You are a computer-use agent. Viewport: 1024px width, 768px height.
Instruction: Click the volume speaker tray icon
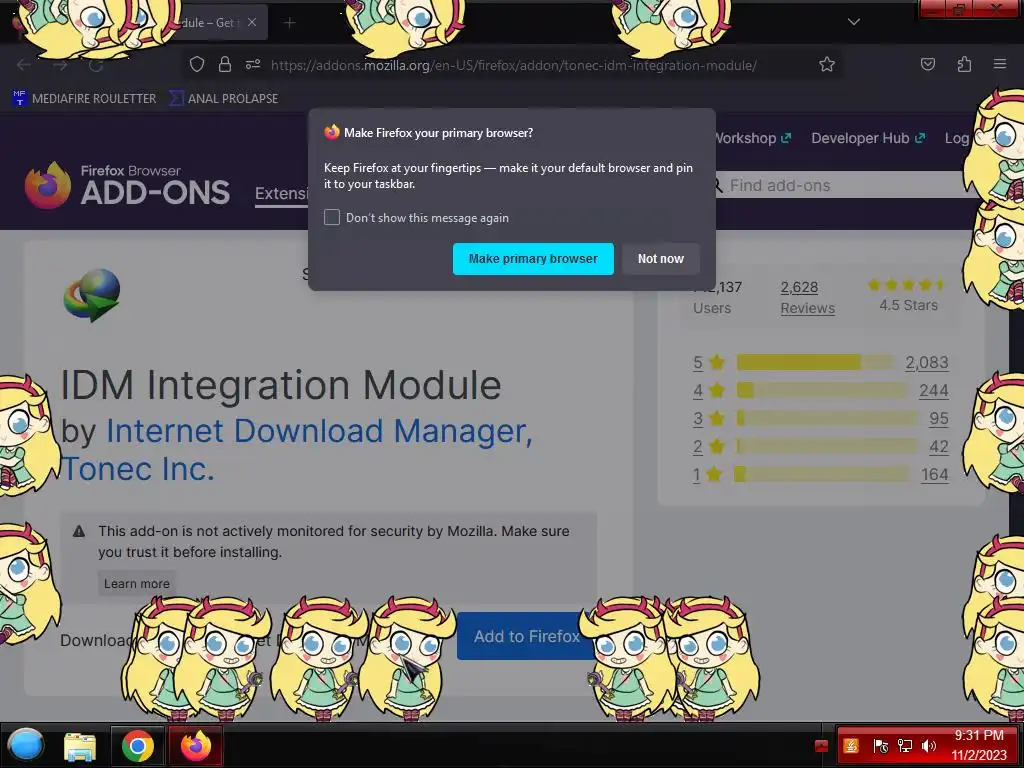click(x=928, y=746)
